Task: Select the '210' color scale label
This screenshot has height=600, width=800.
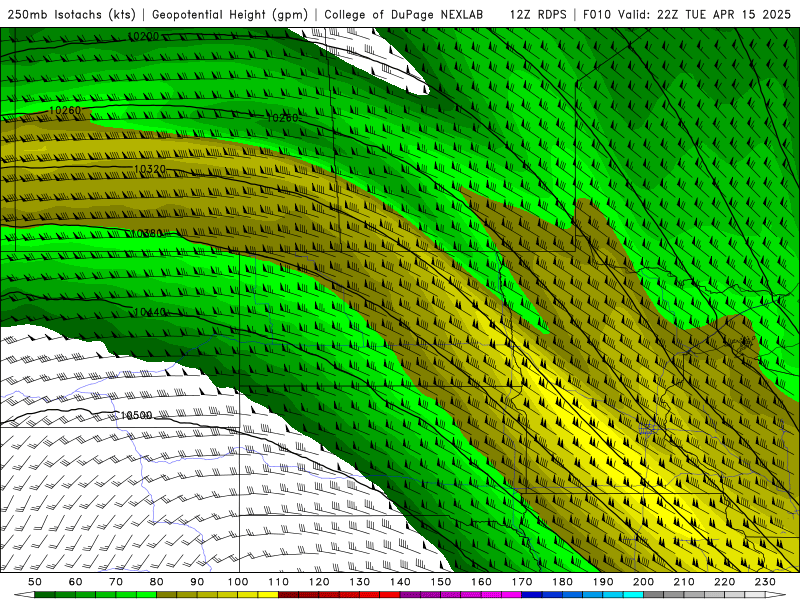Action: click(684, 582)
